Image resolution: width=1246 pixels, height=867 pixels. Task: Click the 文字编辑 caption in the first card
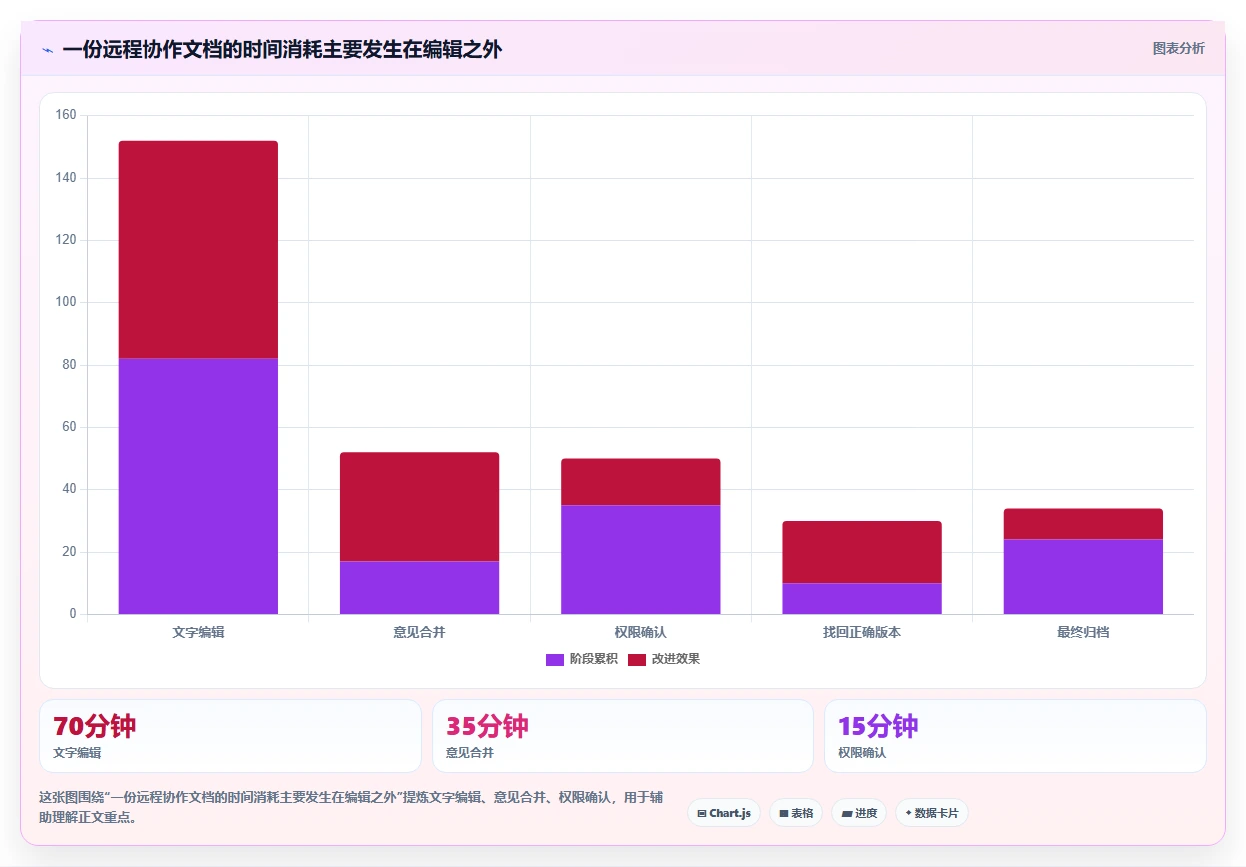tap(77, 753)
